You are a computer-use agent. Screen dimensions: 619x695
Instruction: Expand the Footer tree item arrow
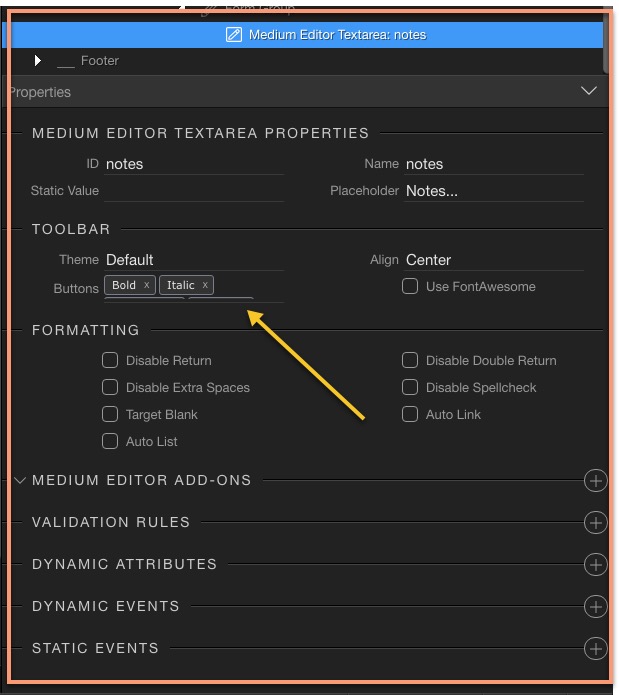point(38,61)
